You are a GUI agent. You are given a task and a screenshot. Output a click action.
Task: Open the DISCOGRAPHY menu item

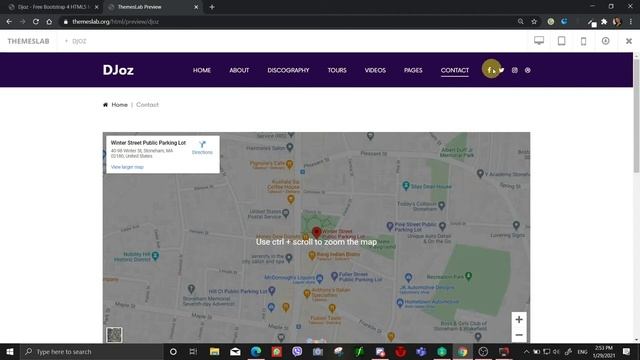click(288, 70)
